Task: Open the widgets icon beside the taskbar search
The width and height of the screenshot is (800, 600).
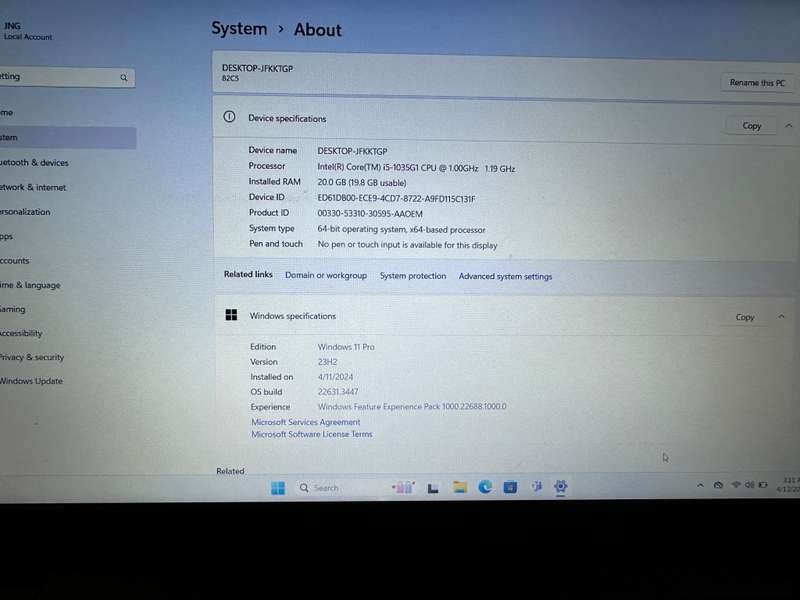Action: 403,488
